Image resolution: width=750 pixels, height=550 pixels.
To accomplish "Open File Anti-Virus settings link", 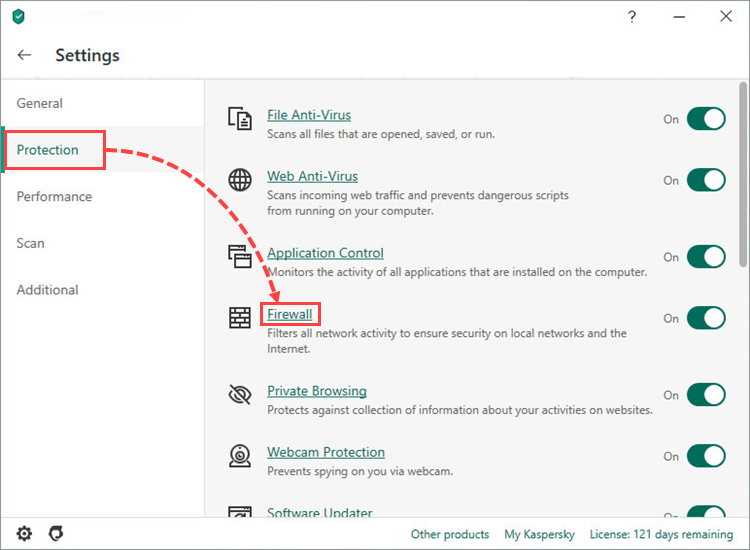I will click(309, 115).
